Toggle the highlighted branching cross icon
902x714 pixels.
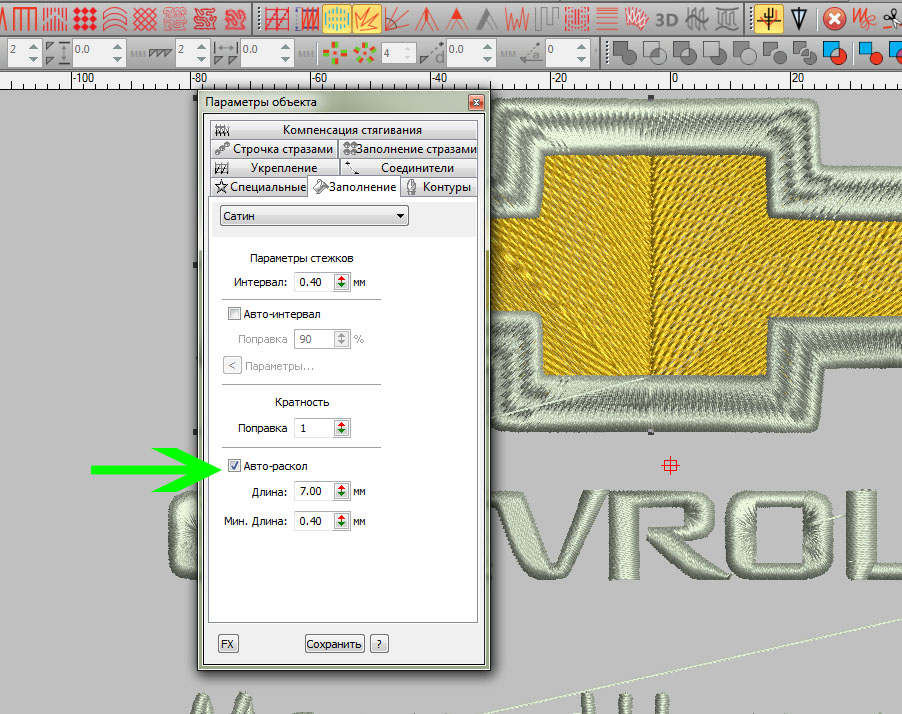pos(769,18)
